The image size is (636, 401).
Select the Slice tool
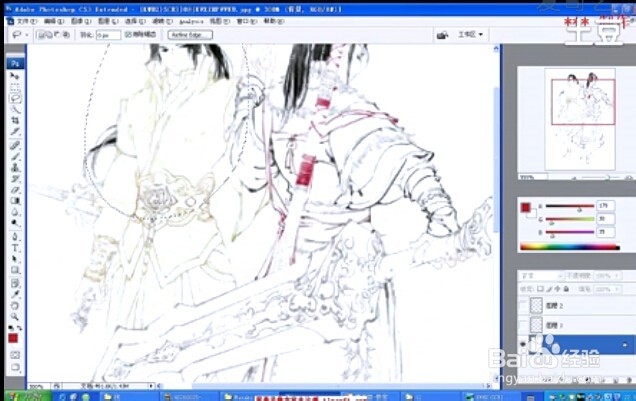click(15, 131)
